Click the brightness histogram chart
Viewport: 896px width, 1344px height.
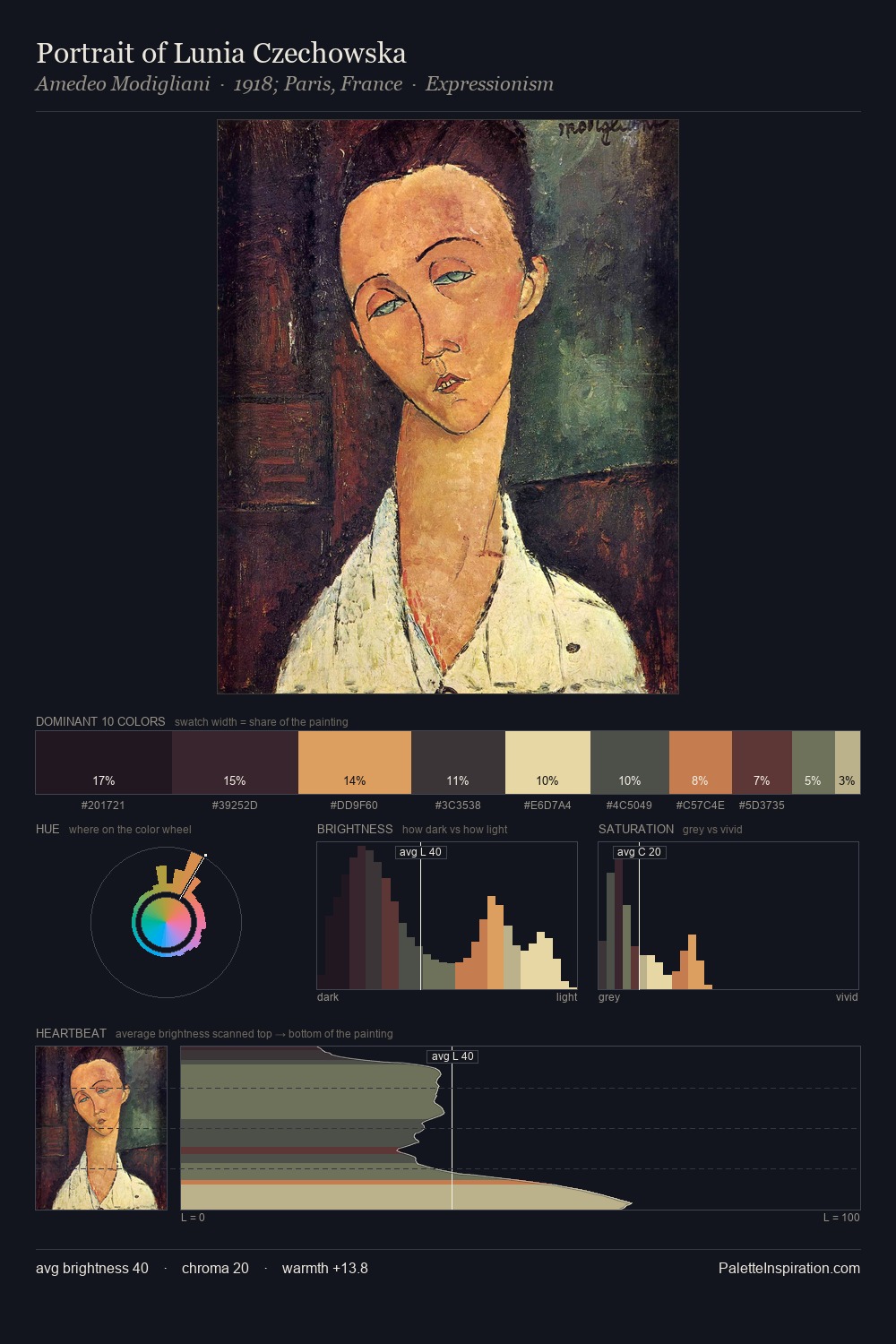(x=447, y=916)
